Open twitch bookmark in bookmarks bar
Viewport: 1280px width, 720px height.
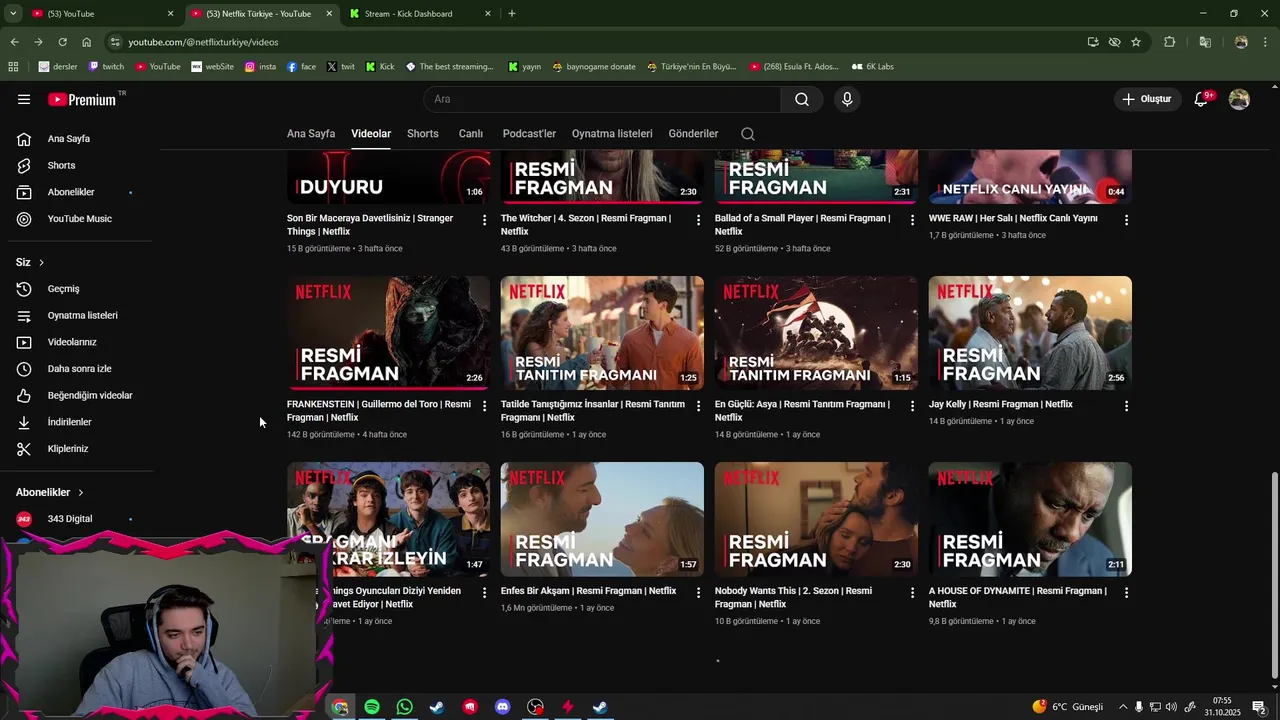coord(107,67)
